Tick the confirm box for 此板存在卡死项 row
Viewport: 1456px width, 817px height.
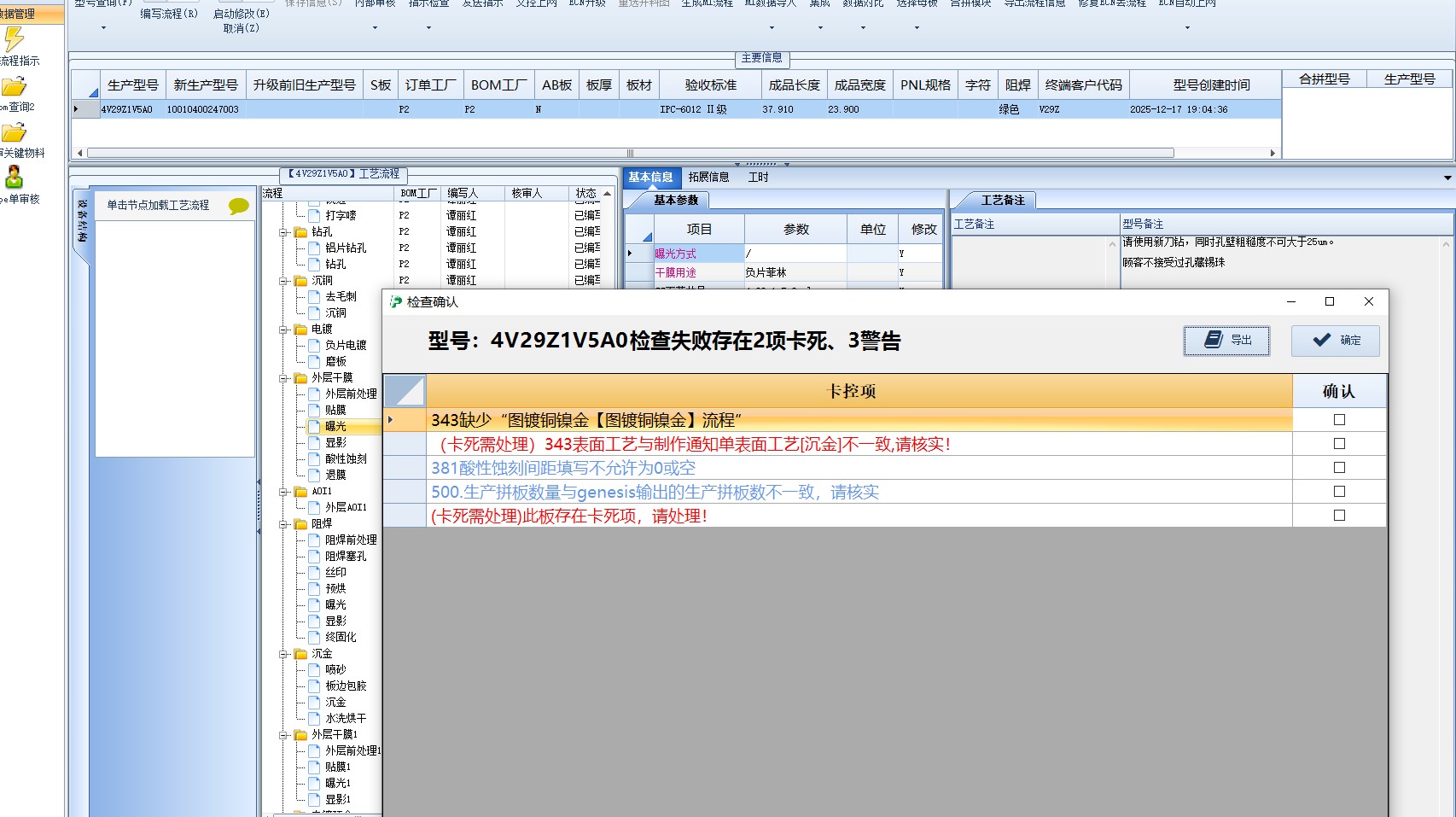[1339, 516]
